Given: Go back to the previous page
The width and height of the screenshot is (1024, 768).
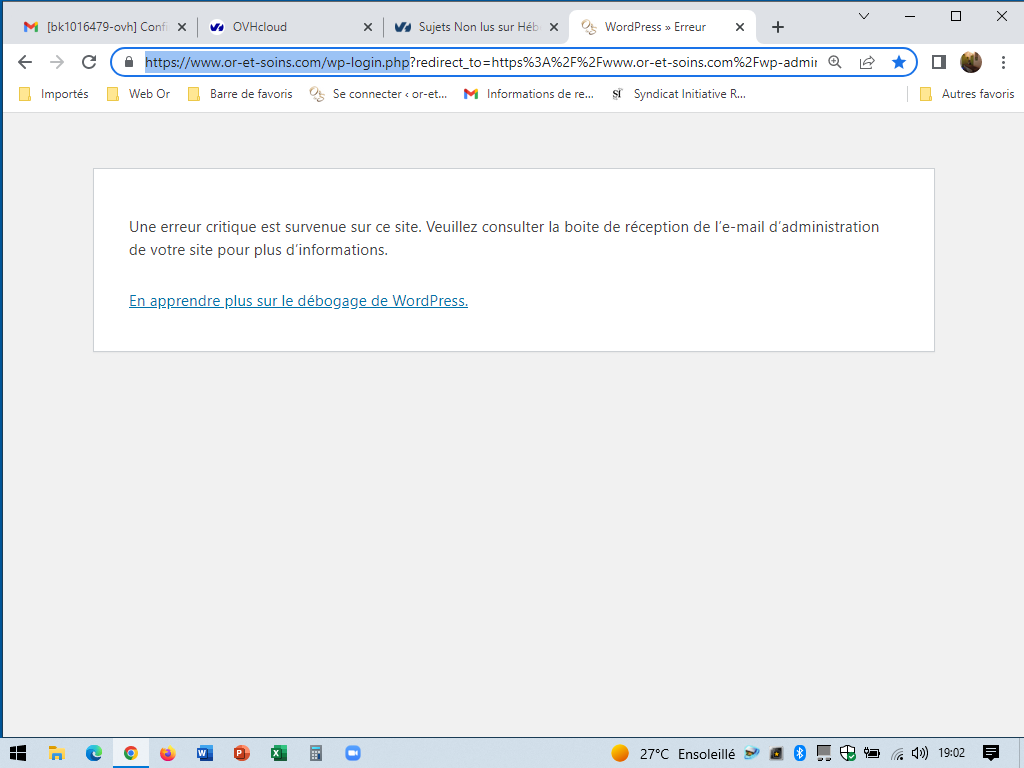Looking at the screenshot, I should 25,62.
